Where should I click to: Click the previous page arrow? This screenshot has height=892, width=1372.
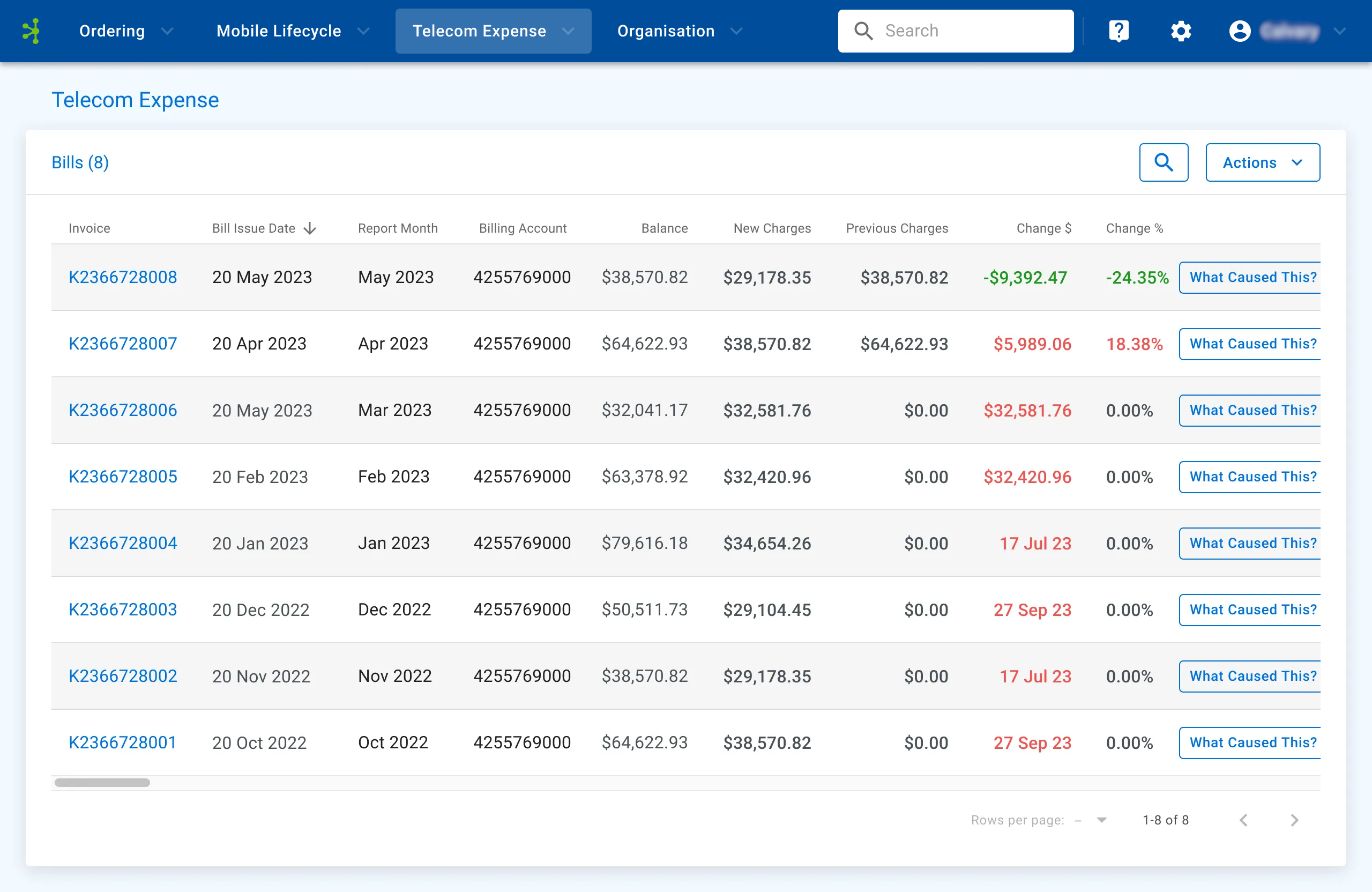pyautogui.click(x=1243, y=819)
